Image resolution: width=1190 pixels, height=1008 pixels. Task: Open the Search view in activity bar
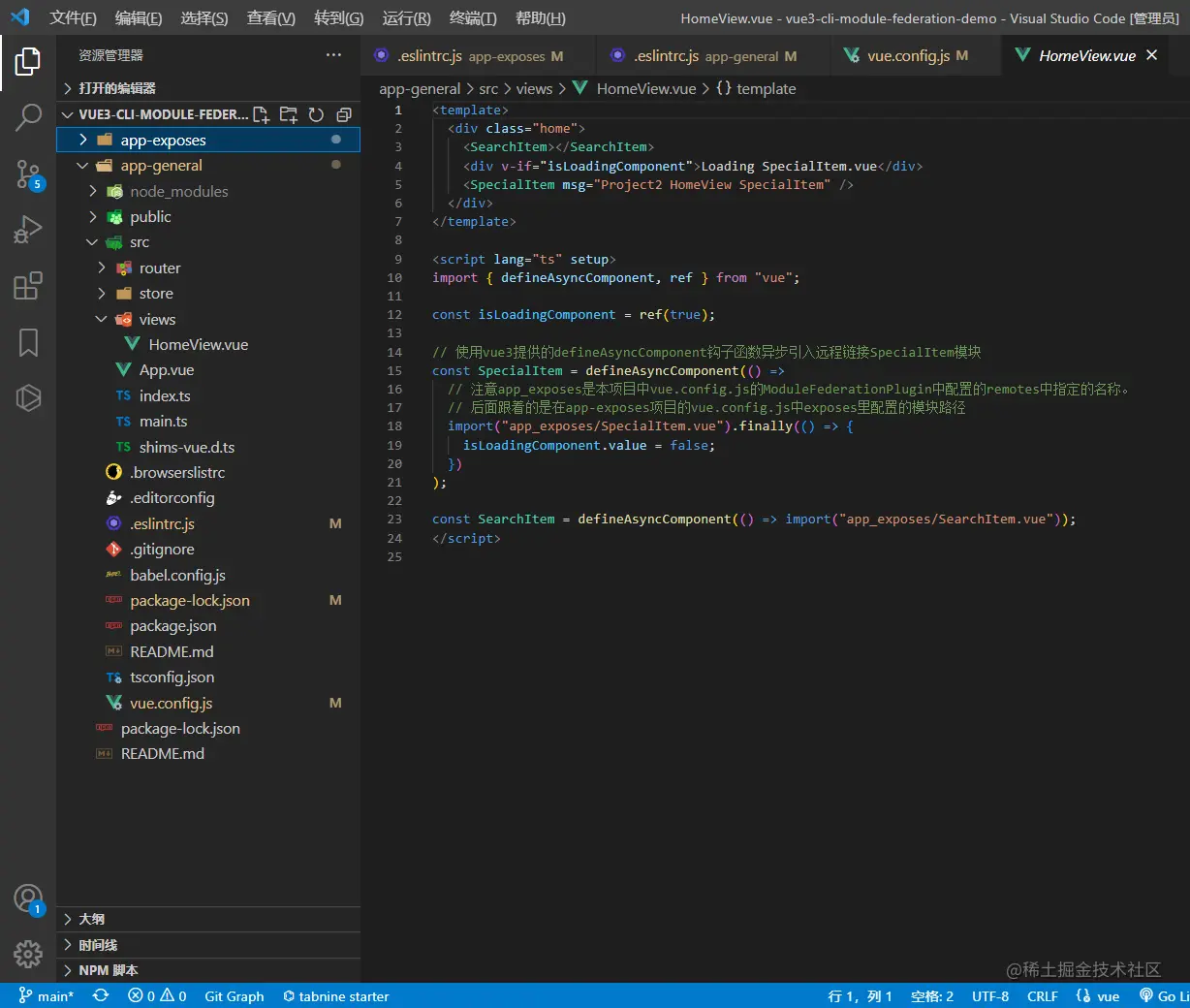pos(28,118)
